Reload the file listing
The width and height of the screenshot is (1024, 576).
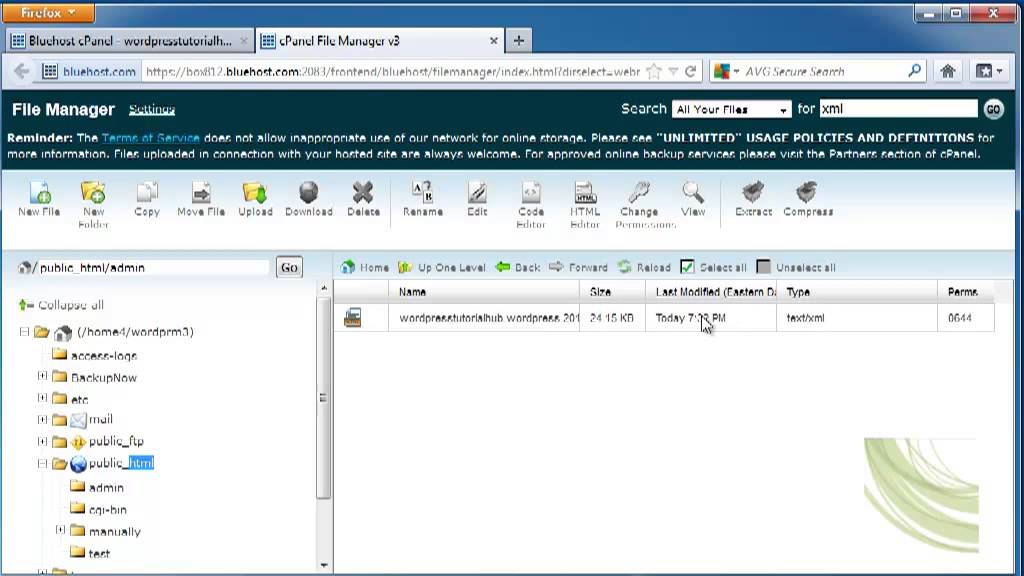coord(644,267)
